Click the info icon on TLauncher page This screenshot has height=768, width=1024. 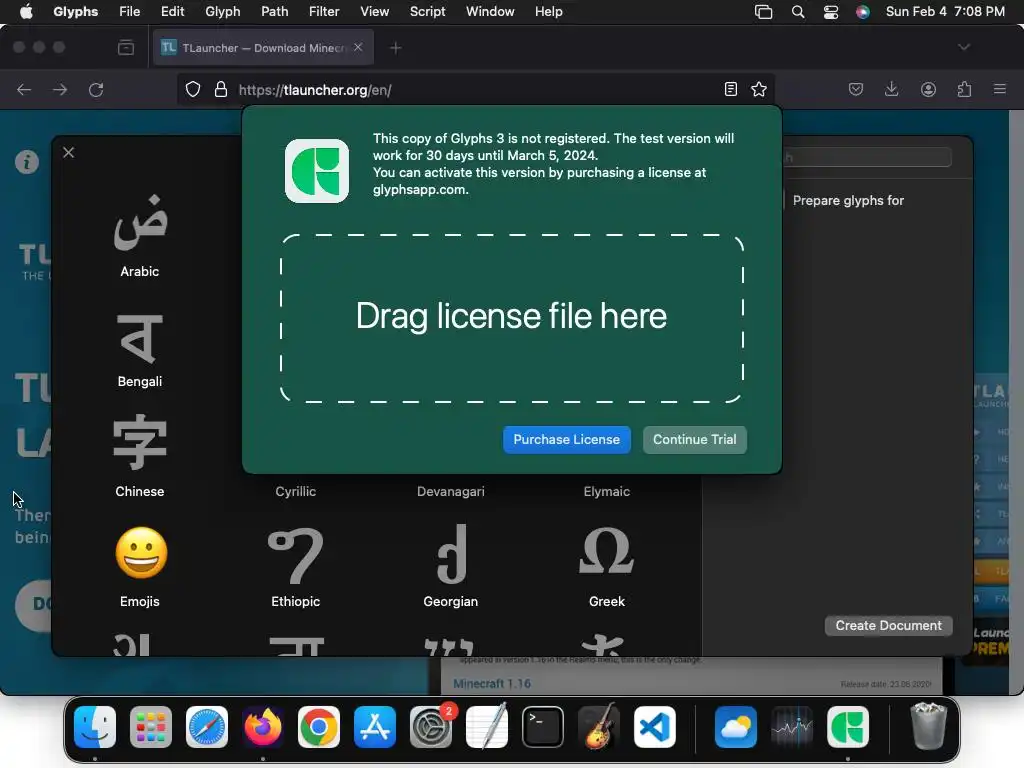click(x=27, y=161)
